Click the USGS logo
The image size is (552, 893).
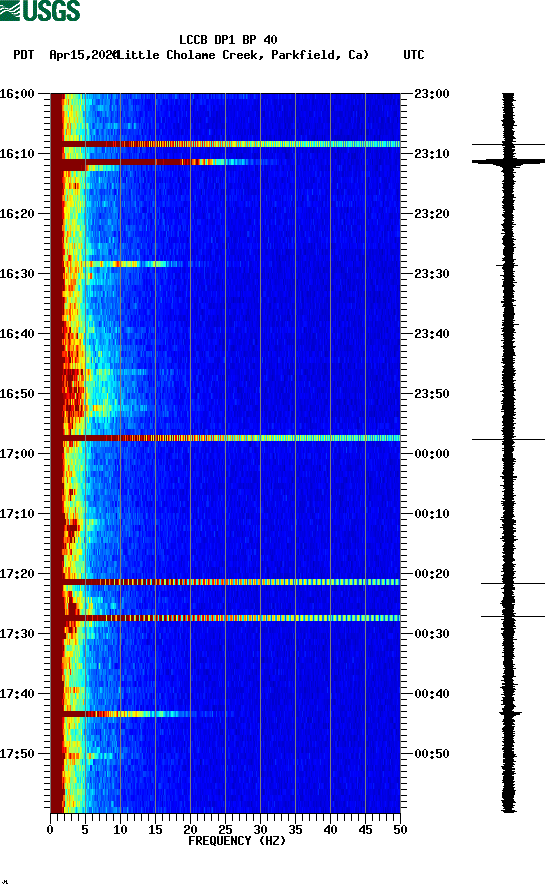pyautogui.click(x=40, y=10)
